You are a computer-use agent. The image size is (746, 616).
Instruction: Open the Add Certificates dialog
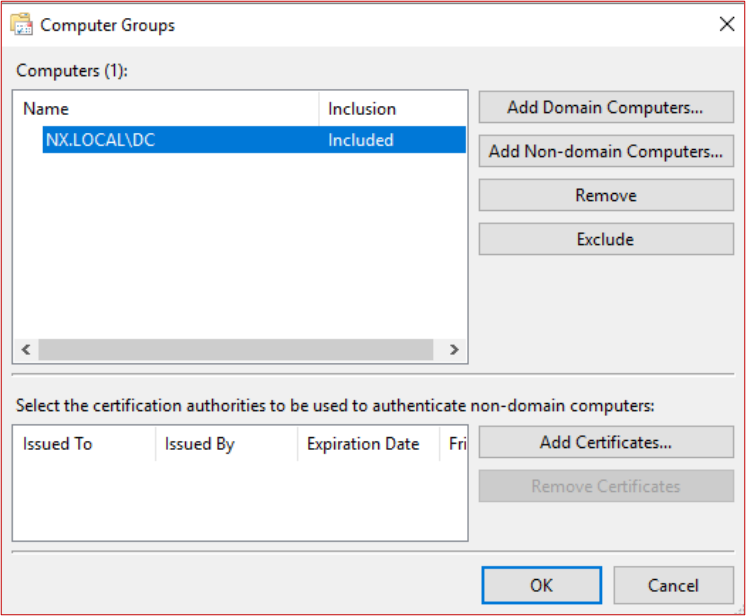point(606,442)
